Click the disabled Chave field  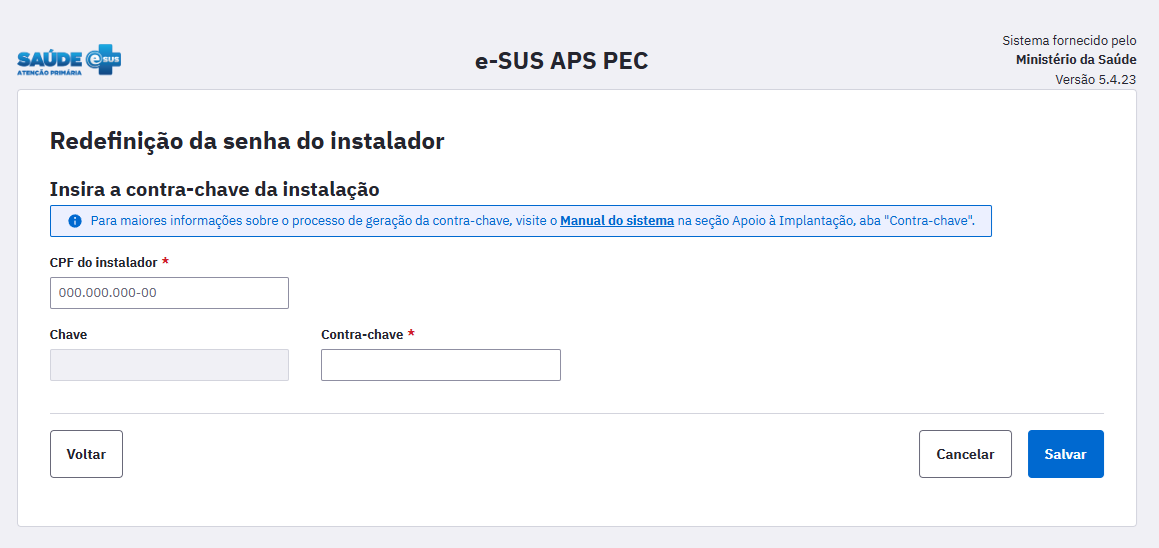(x=169, y=365)
